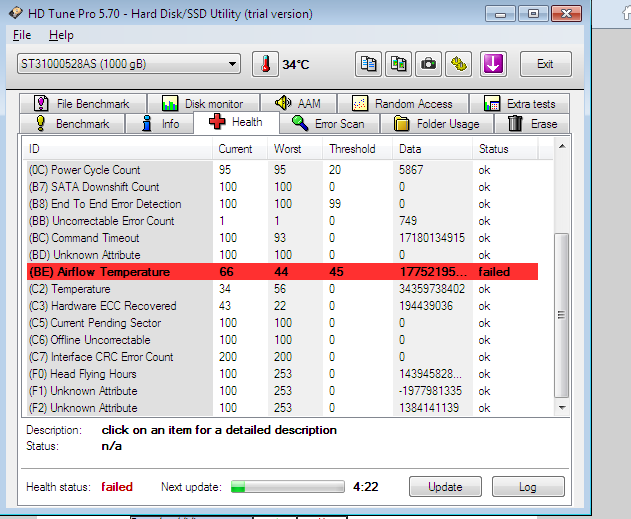Select the (F2) Unknown Attribute row
The height and width of the screenshot is (519, 631).
point(283,408)
